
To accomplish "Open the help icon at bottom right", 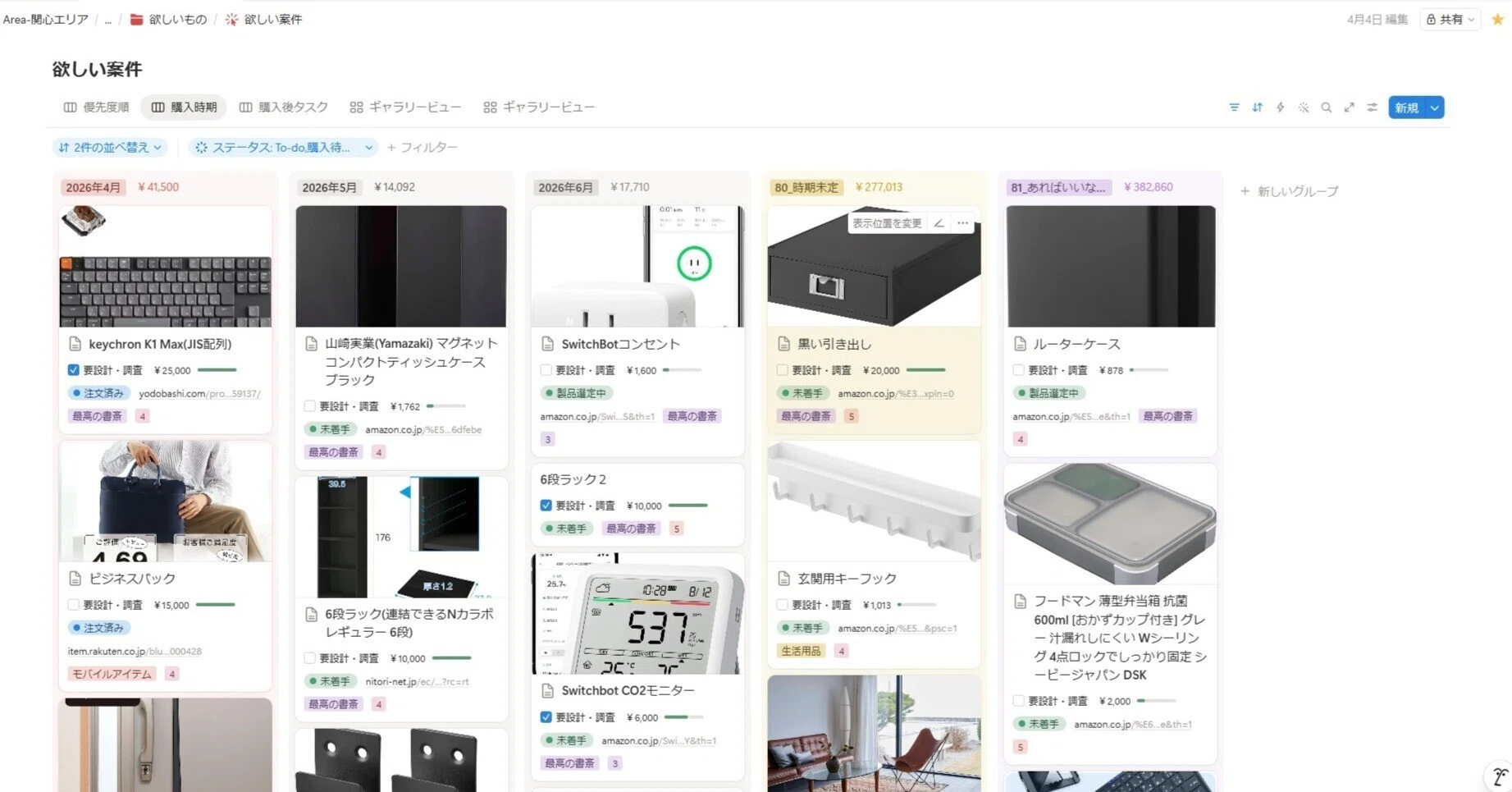I will click(1499, 776).
